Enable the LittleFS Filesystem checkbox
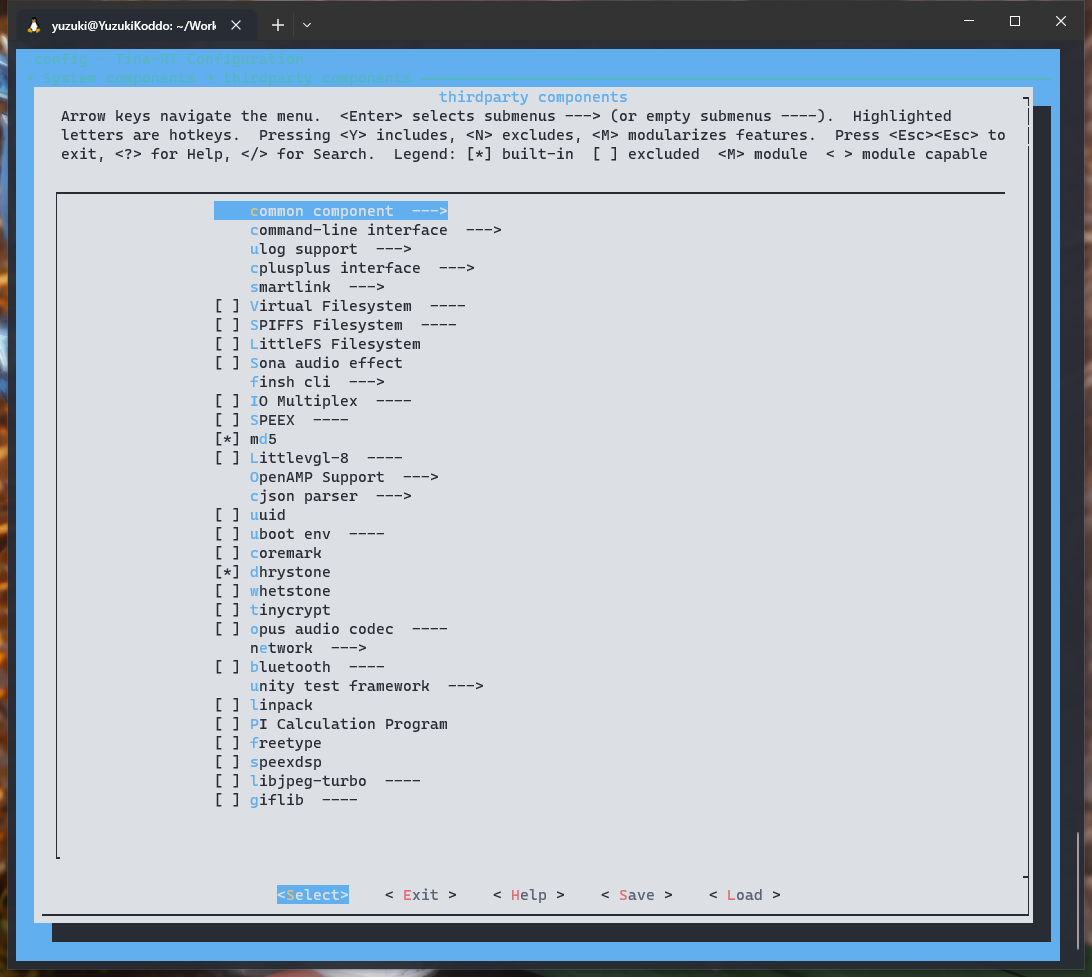The image size is (1092, 977). point(228,344)
